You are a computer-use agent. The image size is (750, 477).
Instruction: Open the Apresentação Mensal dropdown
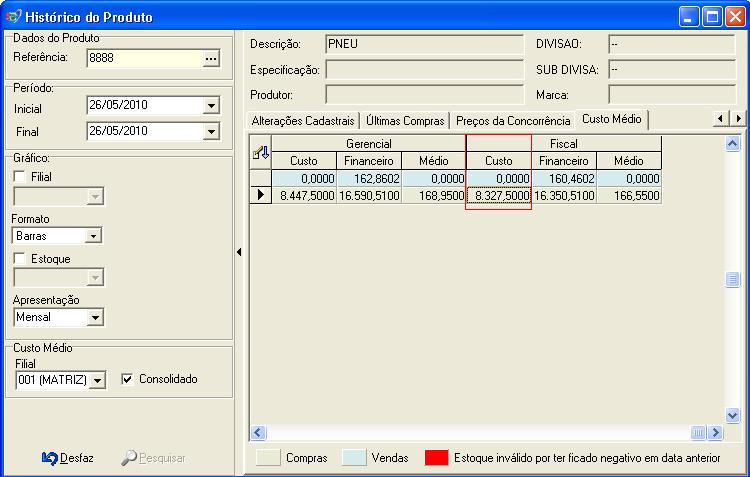click(x=95, y=318)
